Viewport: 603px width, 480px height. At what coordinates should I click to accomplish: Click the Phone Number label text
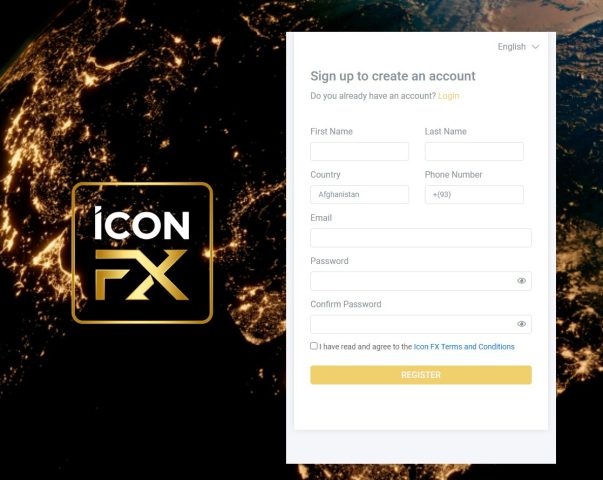tap(453, 175)
